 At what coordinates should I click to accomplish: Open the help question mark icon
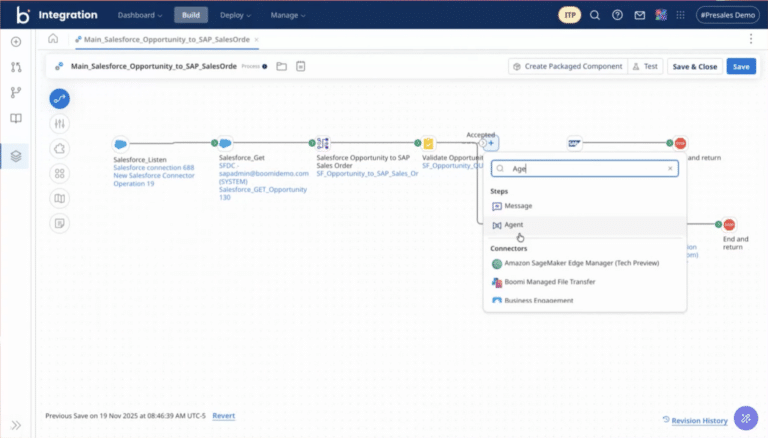point(617,15)
